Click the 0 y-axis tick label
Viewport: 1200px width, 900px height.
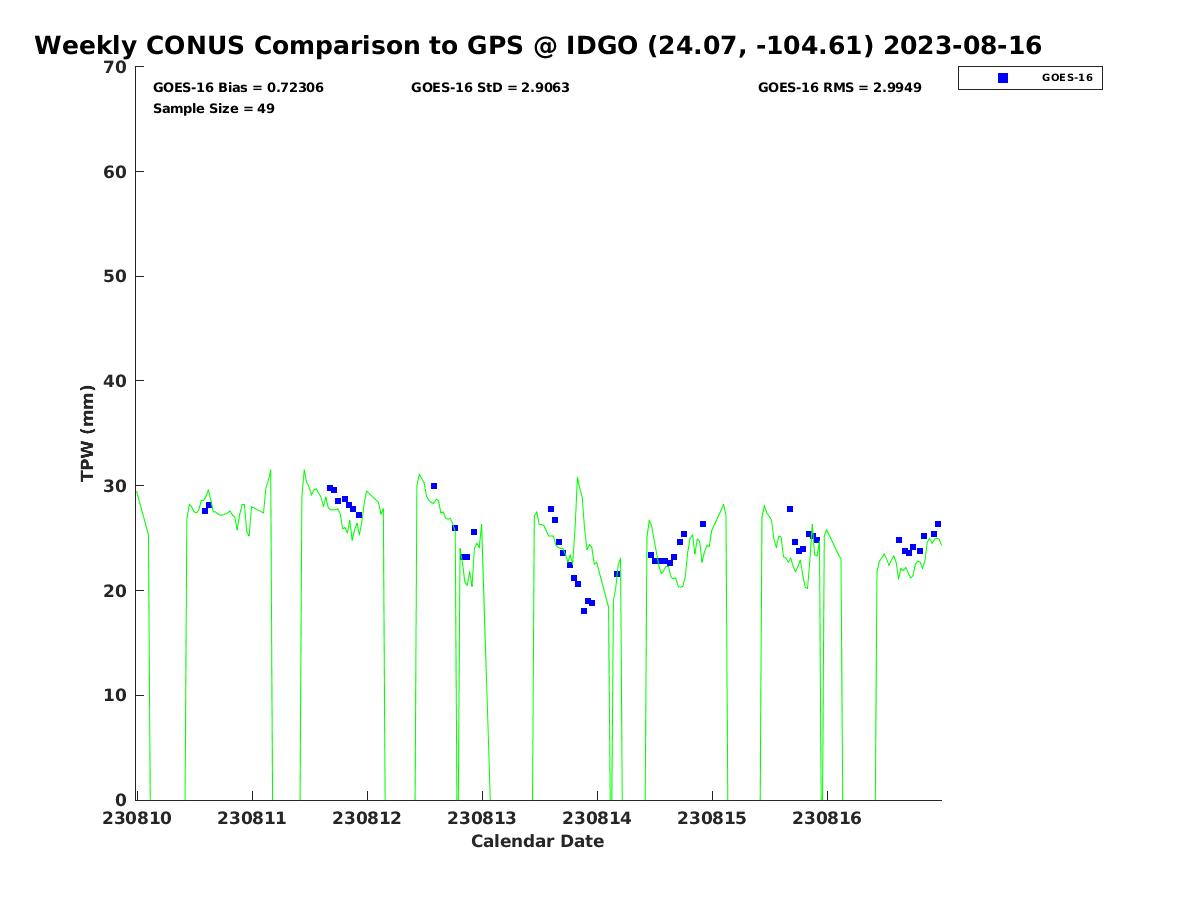point(122,800)
